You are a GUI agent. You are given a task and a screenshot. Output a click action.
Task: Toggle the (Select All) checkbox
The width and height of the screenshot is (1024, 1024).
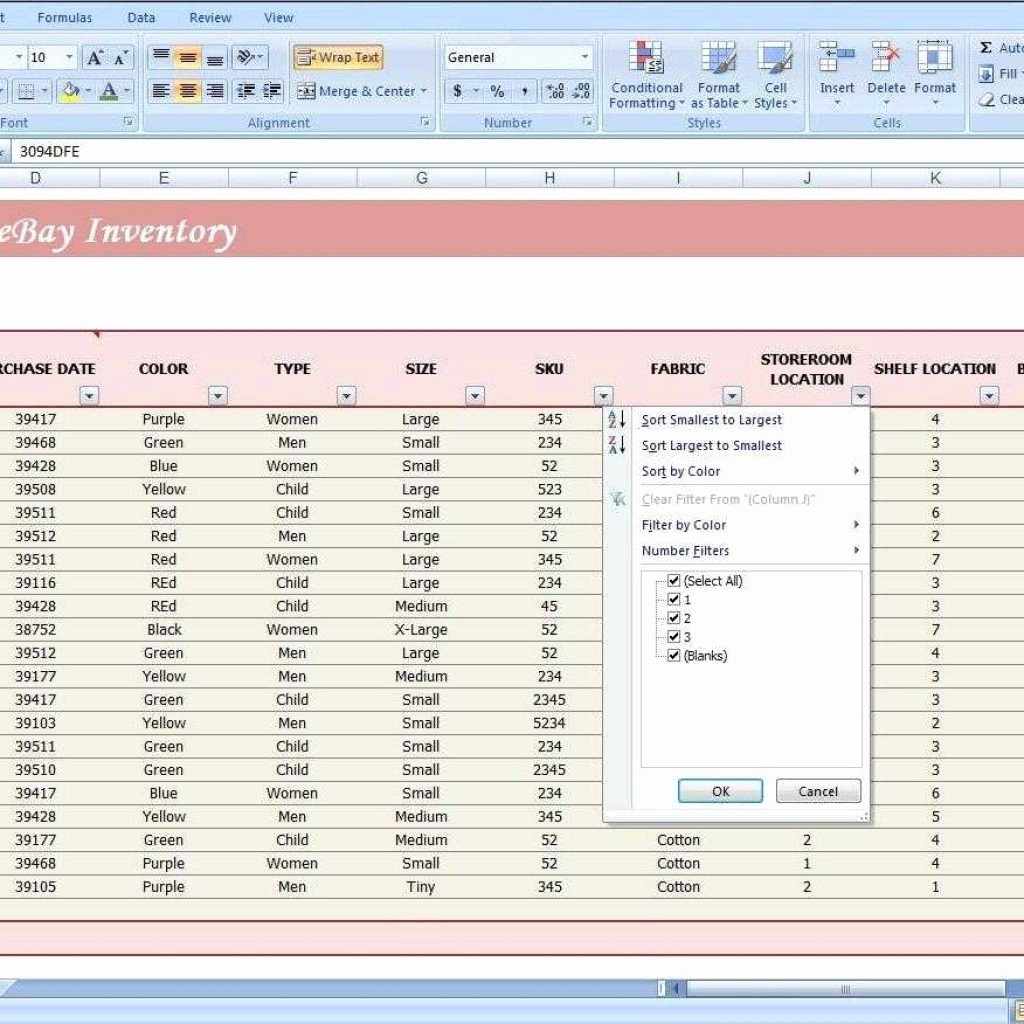[x=674, y=581]
